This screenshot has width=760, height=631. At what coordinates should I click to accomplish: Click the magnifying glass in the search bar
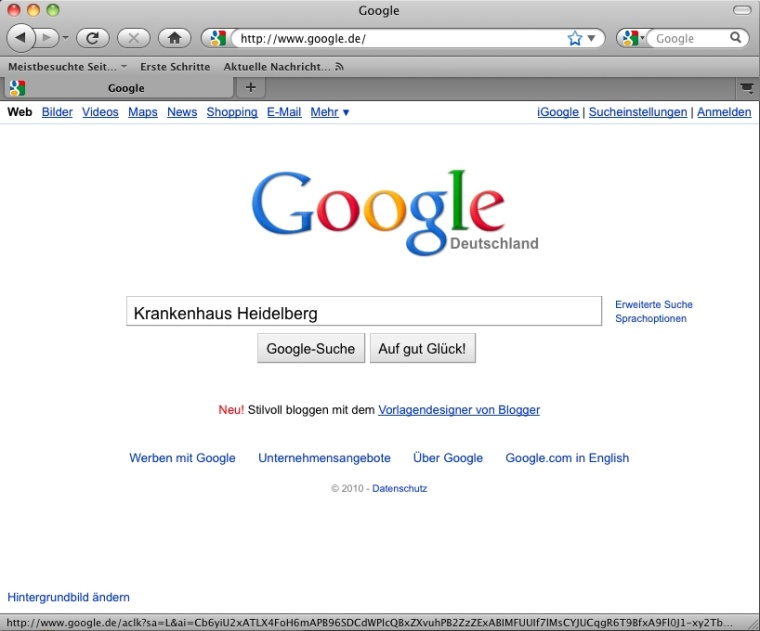(735, 38)
